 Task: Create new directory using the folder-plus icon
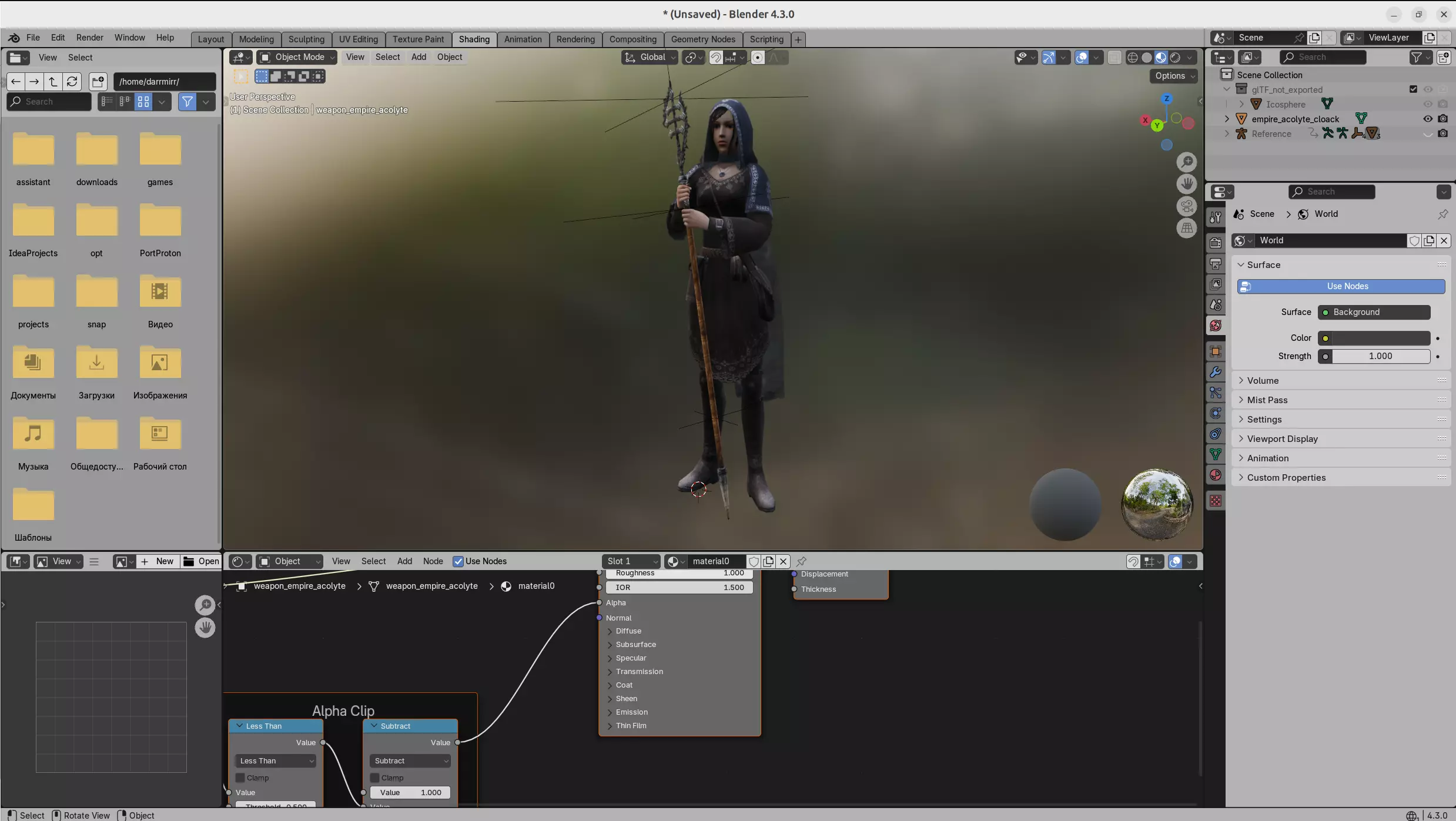coord(98,82)
